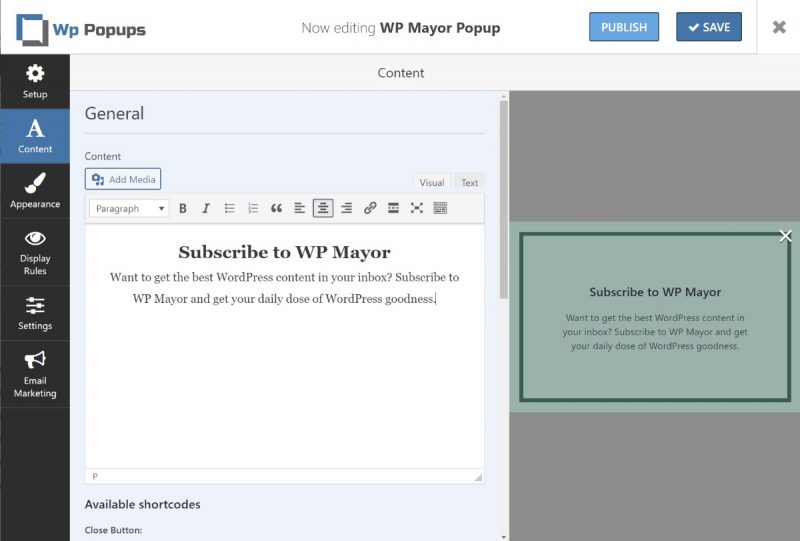Image resolution: width=800 pixels, height=541 pixels.
Task: Click the Publish button
Action: 623,27
